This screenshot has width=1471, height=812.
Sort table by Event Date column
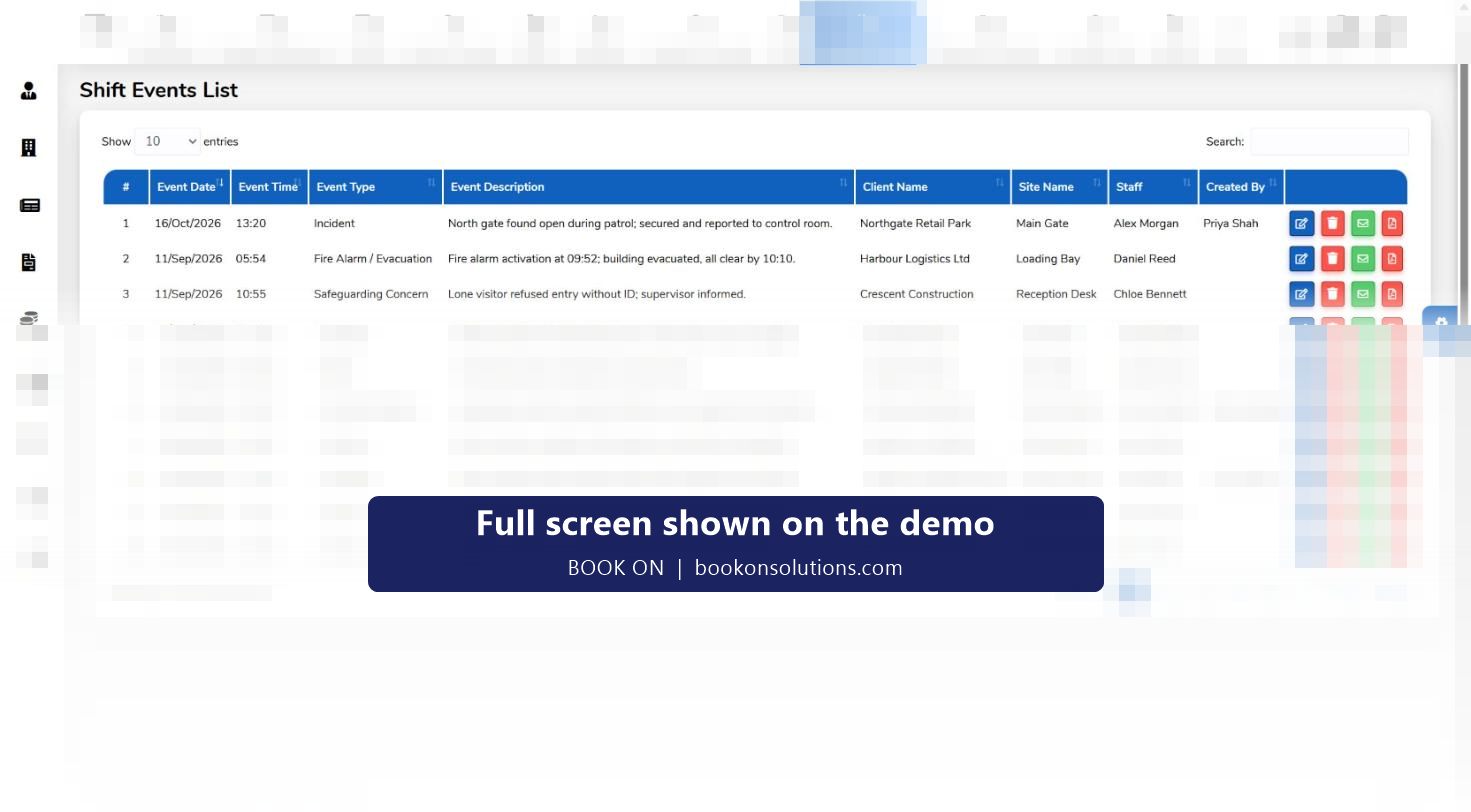[190, 187]
